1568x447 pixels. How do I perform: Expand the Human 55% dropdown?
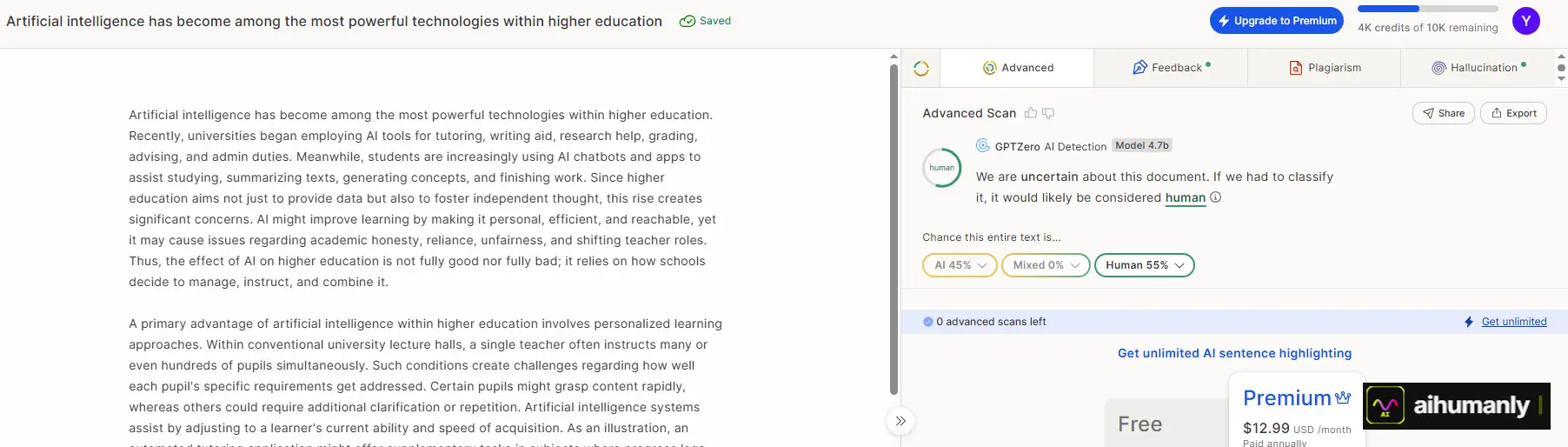(1145, 265)
